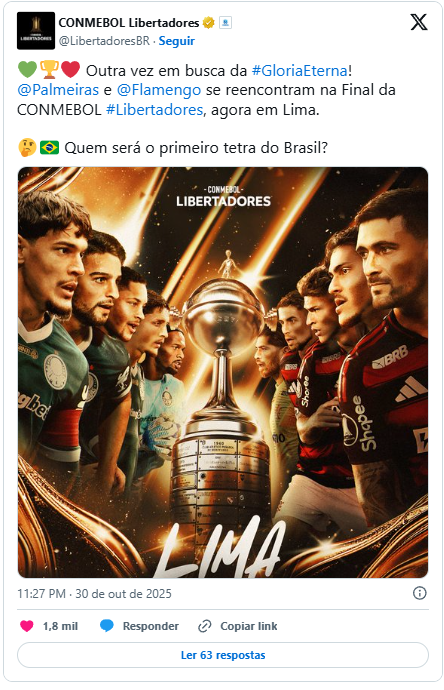Open the @Palmeiras mention
This screenshot has height=690, width=444.
click(58, 90)
